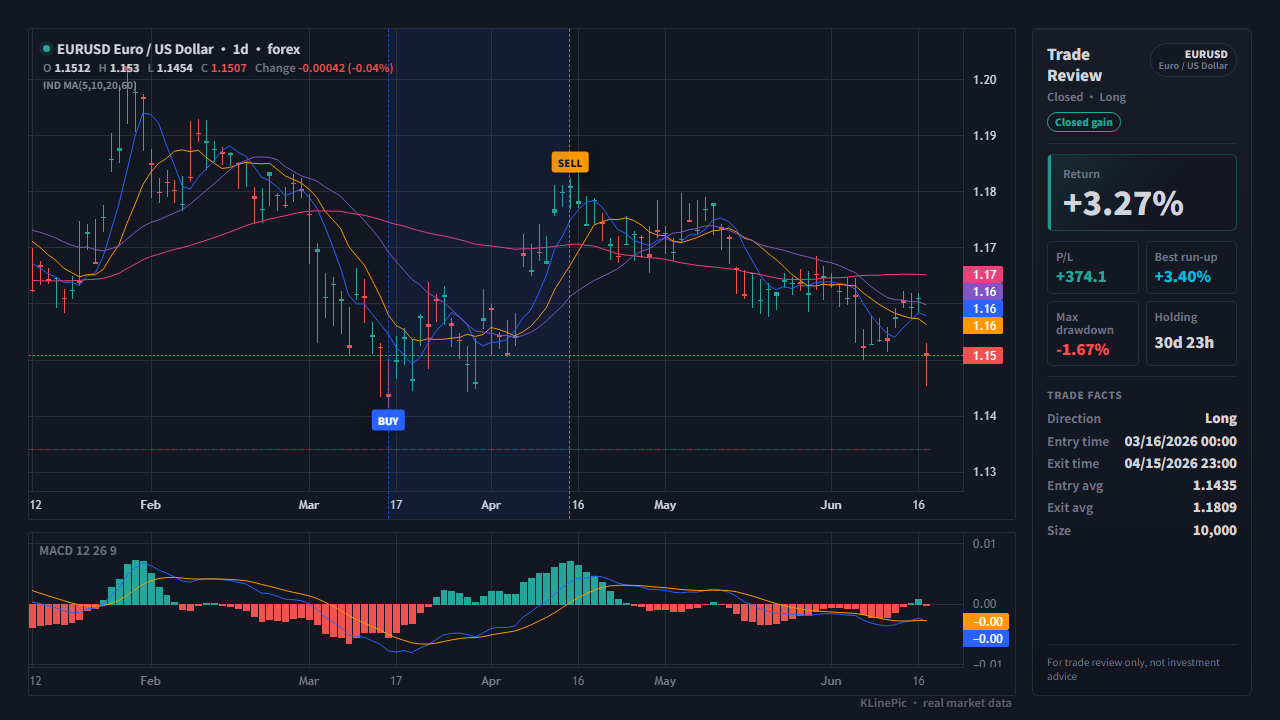The width and height of the screenshot is (1280, 720).
Task: Click the high price H 1.153
Action: [119, 68]
